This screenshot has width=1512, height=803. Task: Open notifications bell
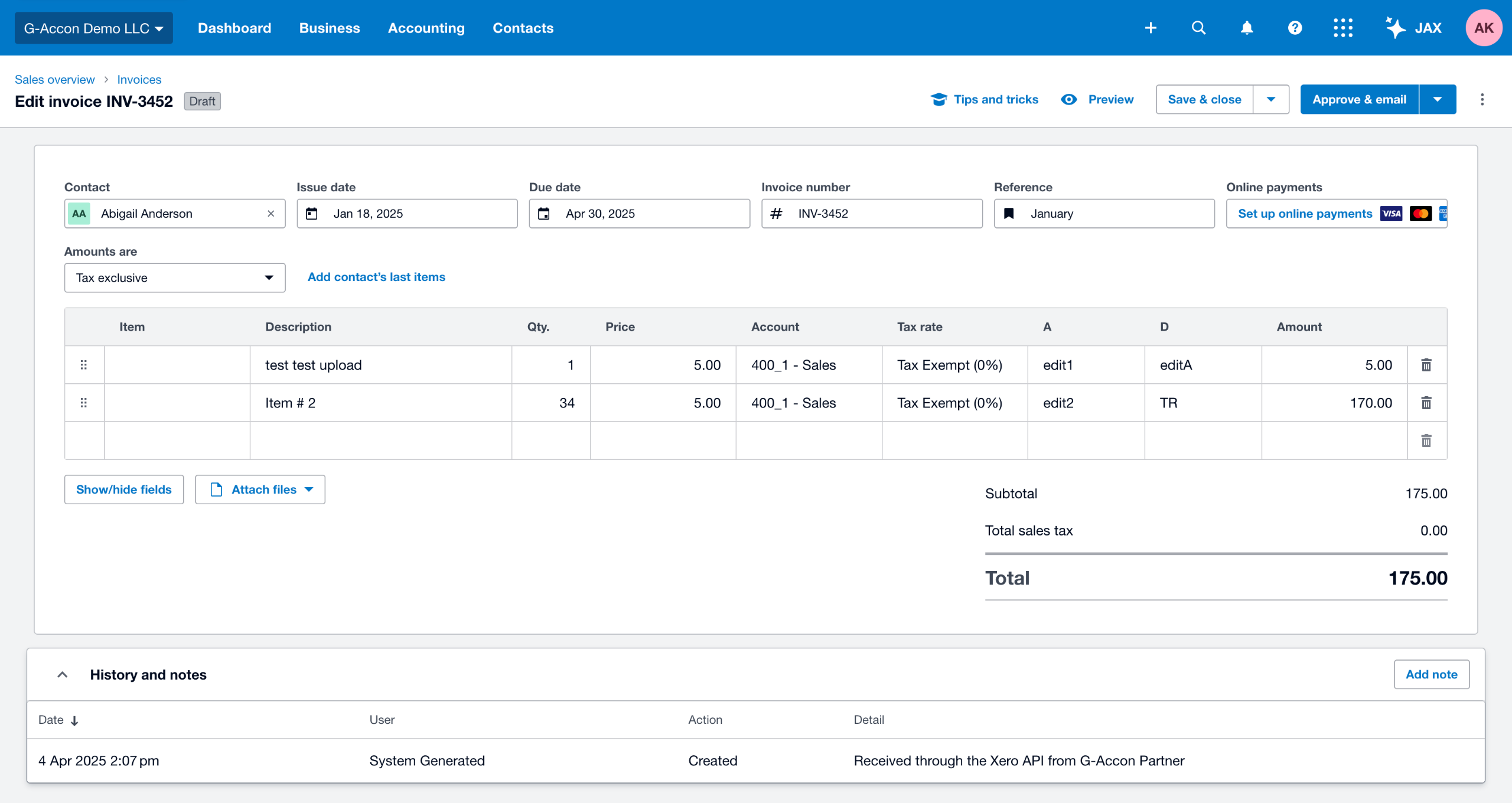point(1246,28)
